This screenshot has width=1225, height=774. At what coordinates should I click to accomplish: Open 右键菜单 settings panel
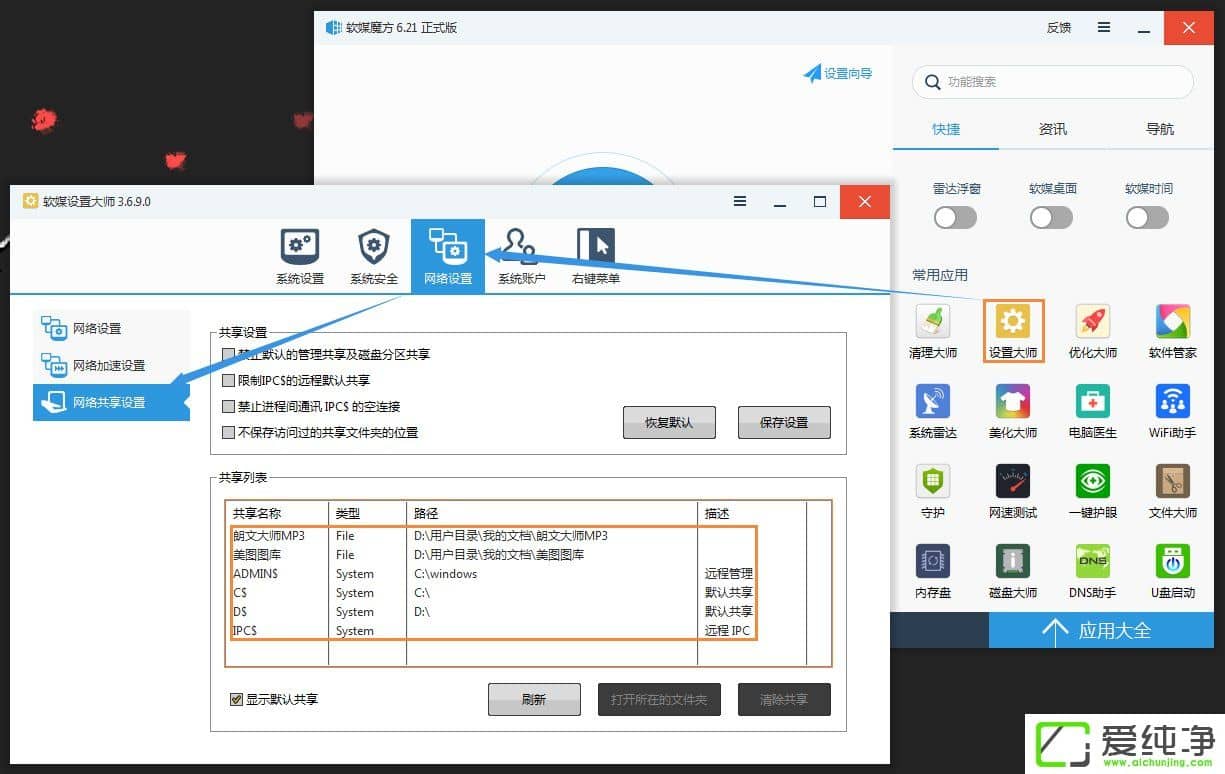tap(595, 254)
